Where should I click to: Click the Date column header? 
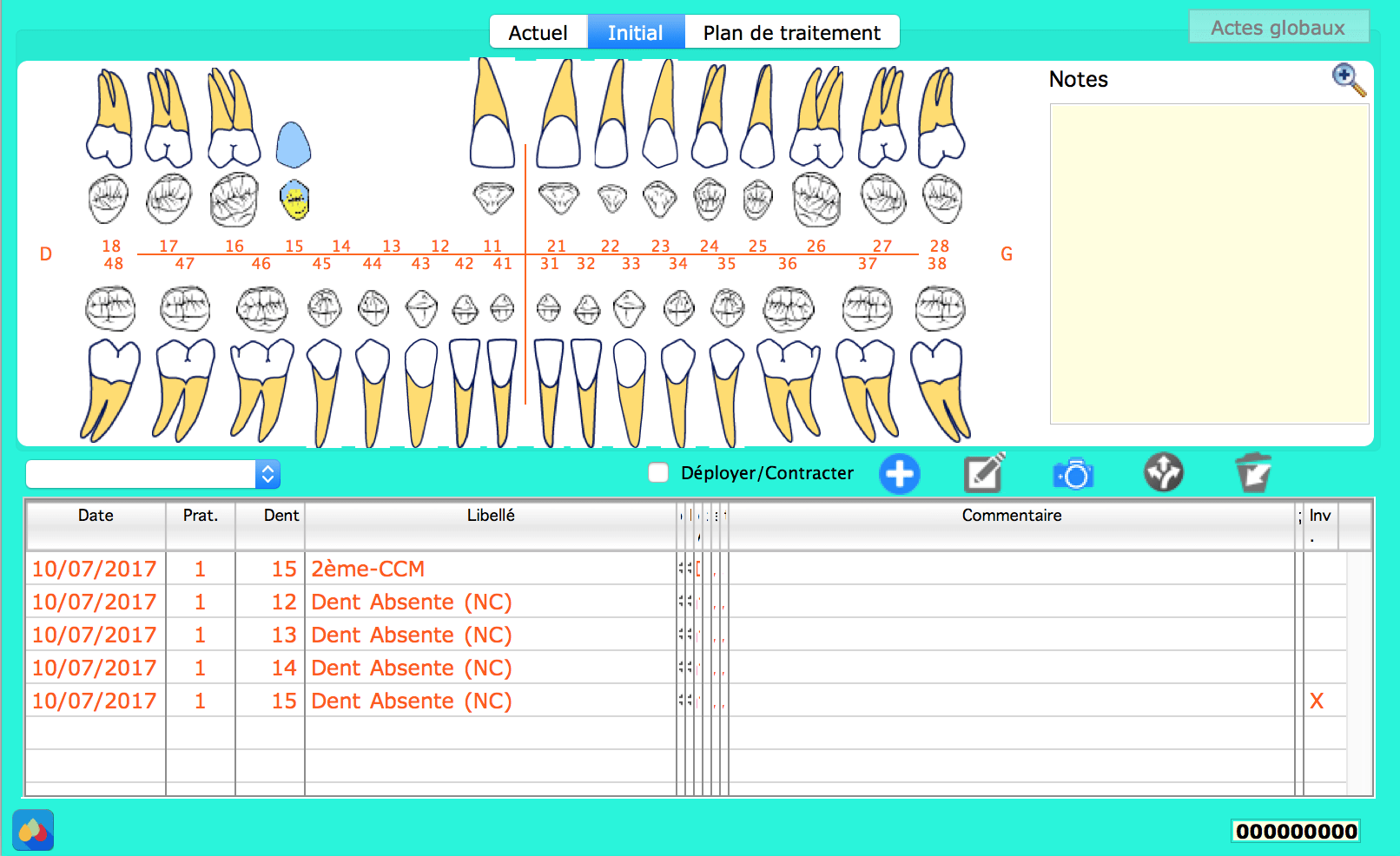96,516
